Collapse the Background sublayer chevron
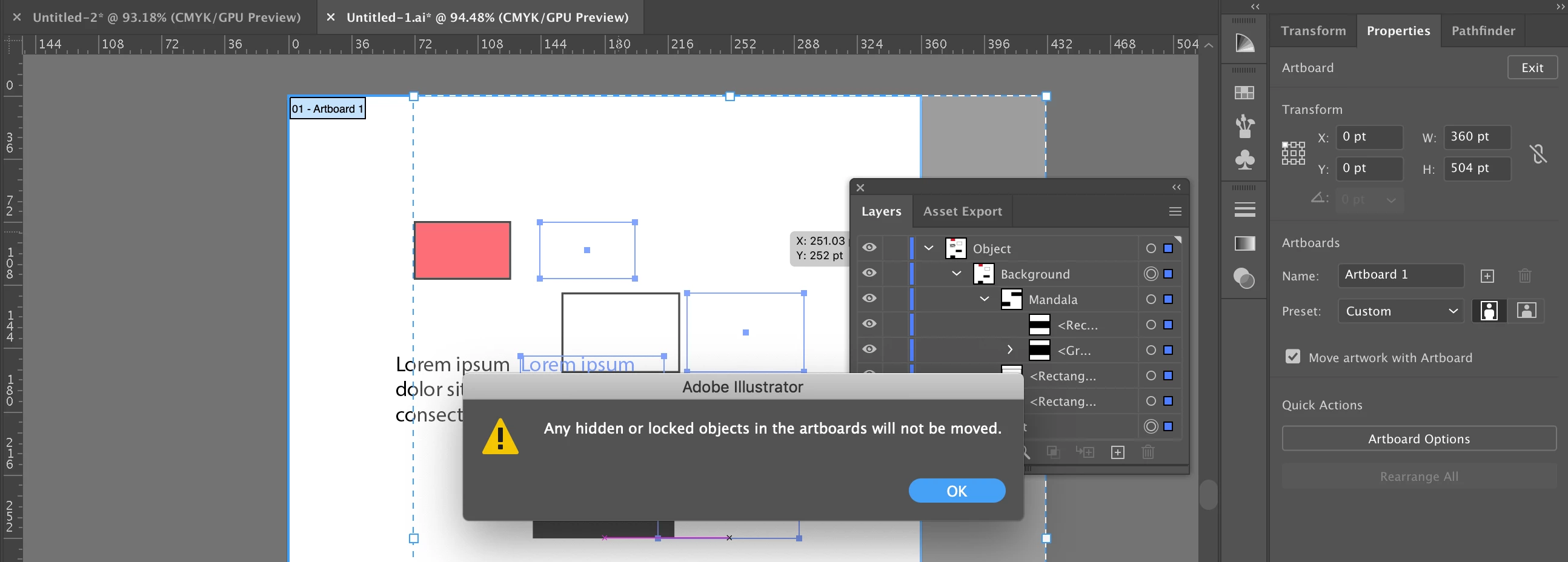 (x=957, y=274)
